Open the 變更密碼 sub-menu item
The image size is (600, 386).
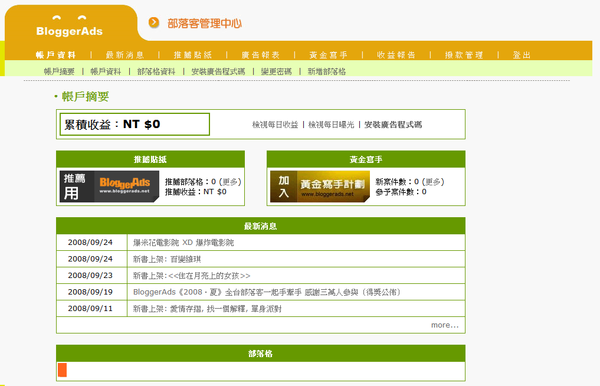276,72
